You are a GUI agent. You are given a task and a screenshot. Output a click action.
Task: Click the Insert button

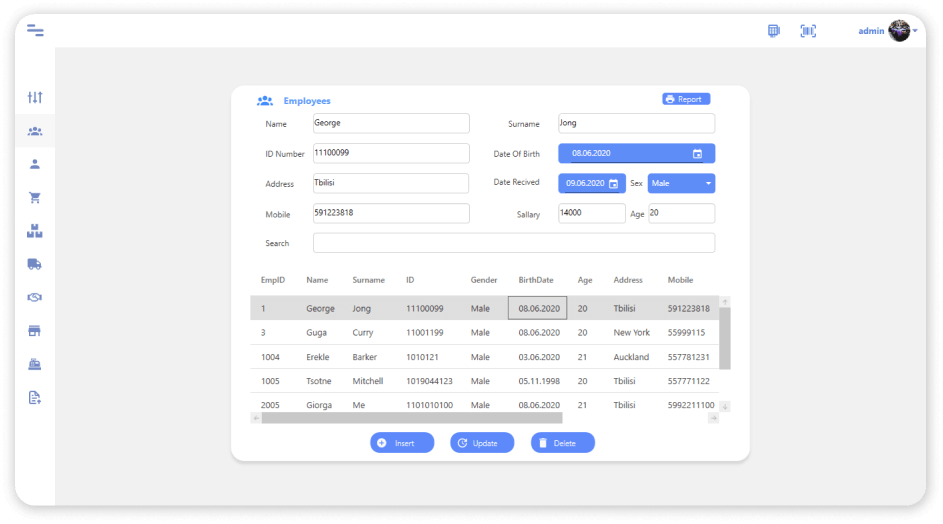click(402, 443)
